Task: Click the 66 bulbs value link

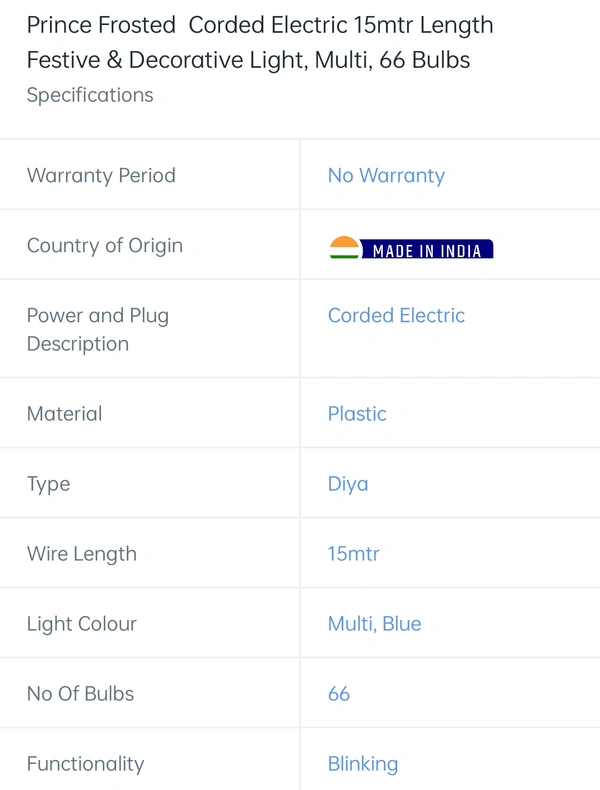Action: 339,693
